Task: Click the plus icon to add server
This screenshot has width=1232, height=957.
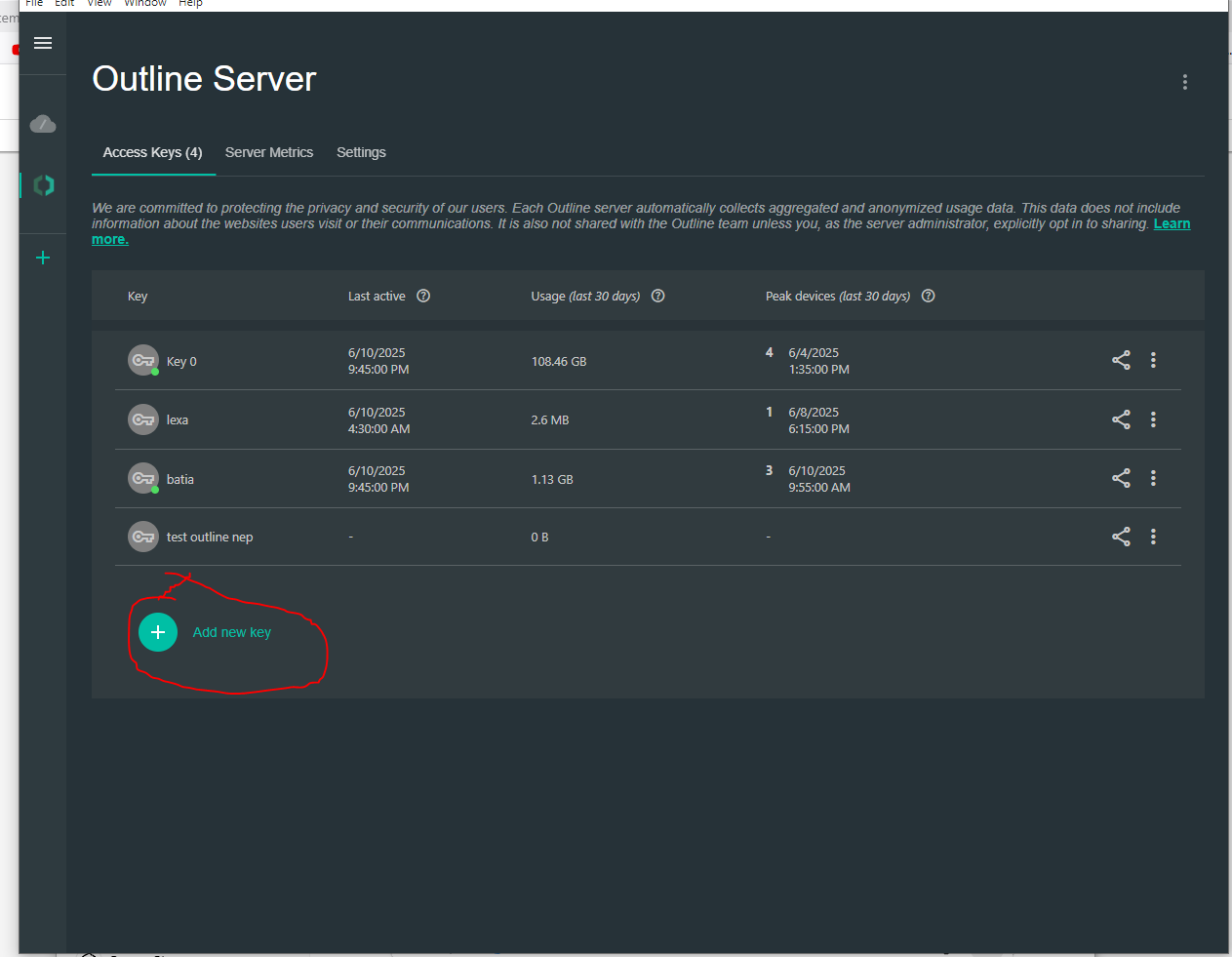Action: tap(43, 258)
